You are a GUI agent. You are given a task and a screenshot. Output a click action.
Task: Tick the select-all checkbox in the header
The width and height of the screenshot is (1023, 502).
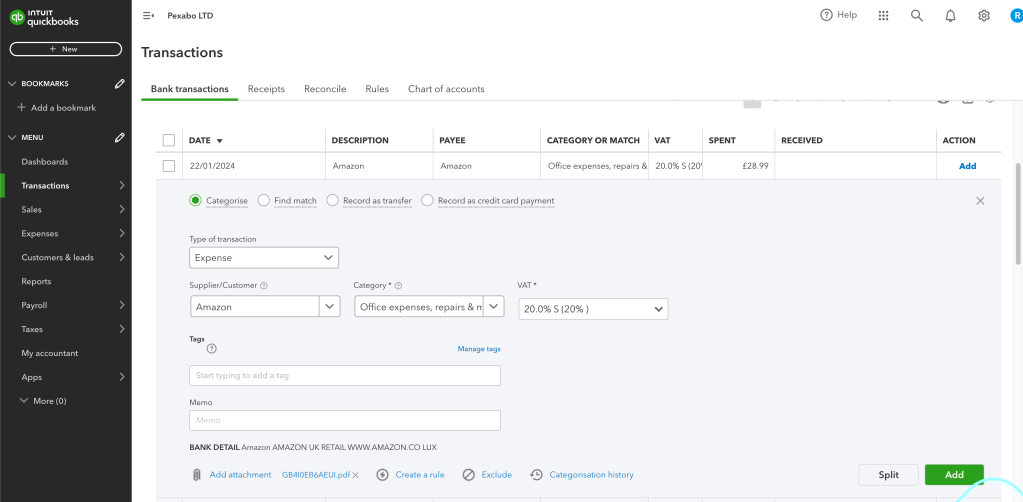click(169, 140)
